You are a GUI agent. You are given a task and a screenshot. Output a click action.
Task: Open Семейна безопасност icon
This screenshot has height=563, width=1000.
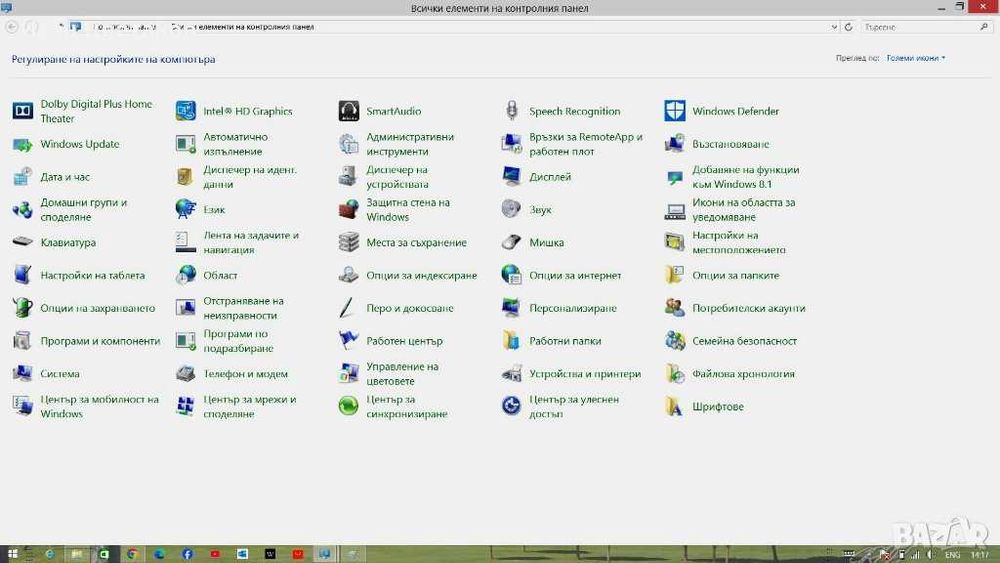tap(675, 340)
